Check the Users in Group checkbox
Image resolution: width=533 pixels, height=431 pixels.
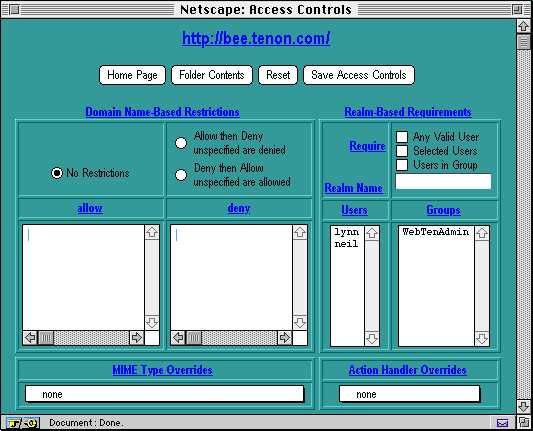(x=402, y=165)
